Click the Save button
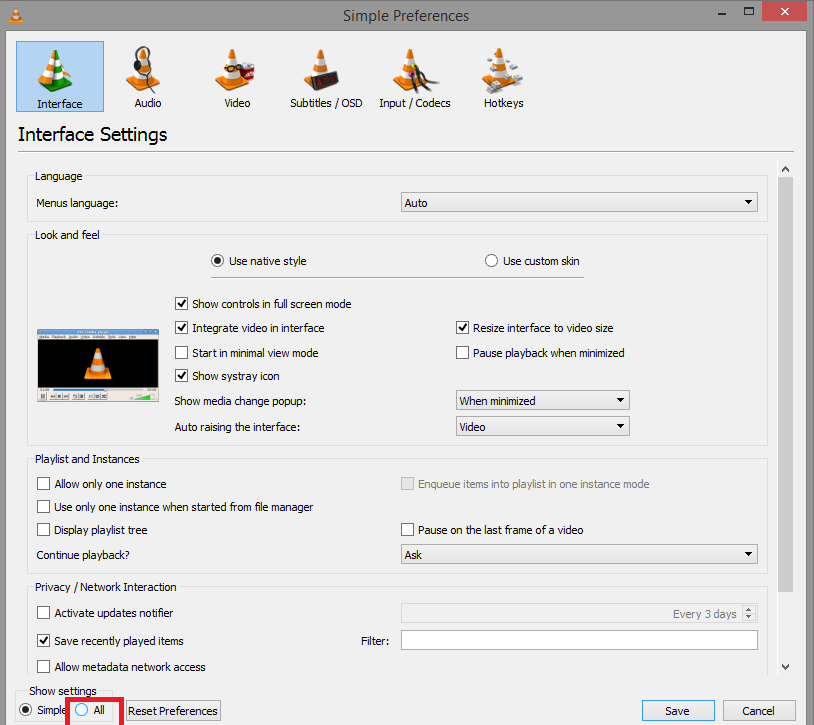 [677, 711]
